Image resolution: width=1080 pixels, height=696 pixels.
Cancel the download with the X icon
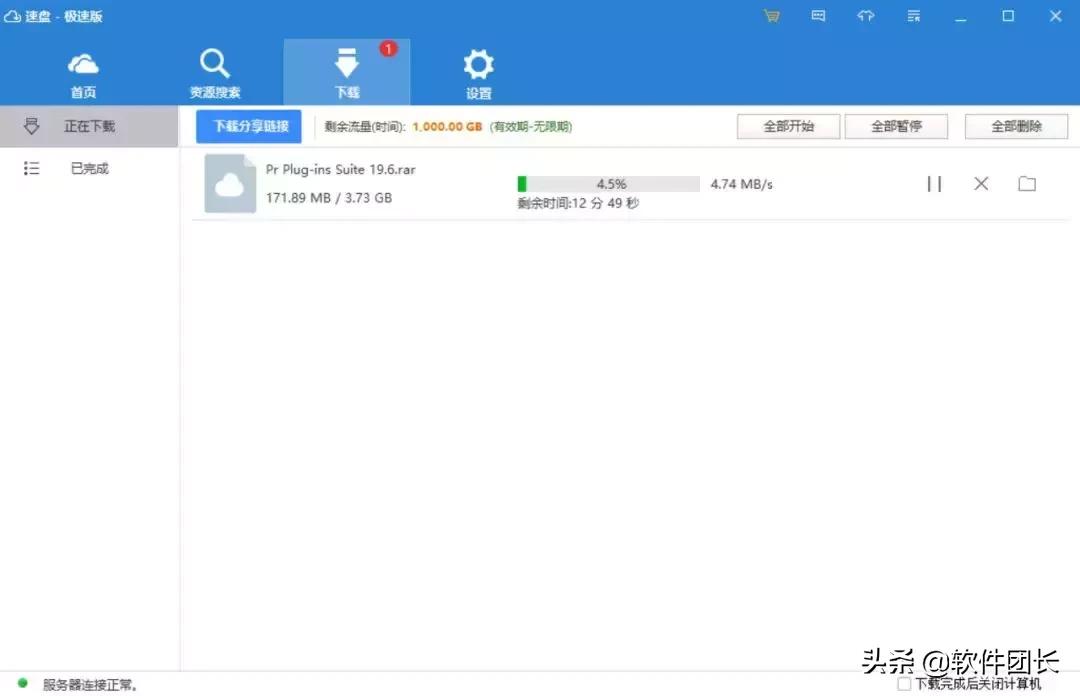coord(981,183)
